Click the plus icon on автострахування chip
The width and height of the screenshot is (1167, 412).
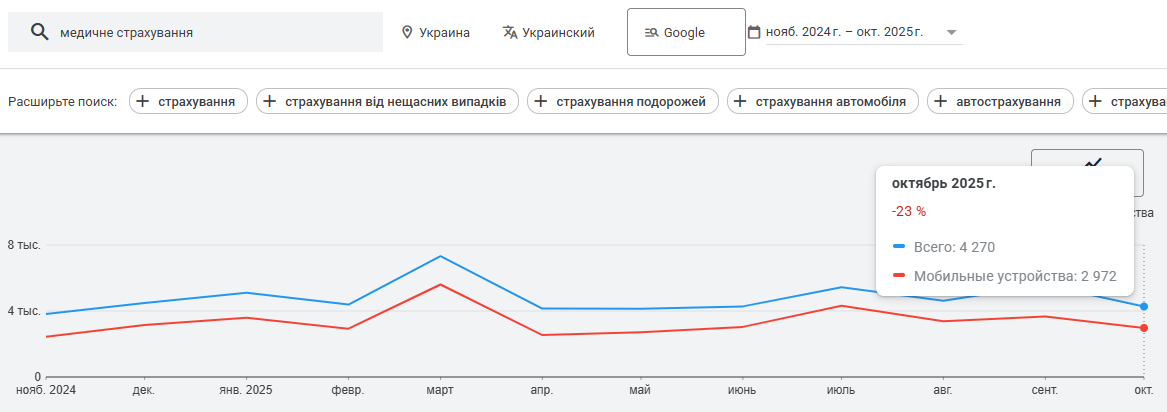[941, 101]
